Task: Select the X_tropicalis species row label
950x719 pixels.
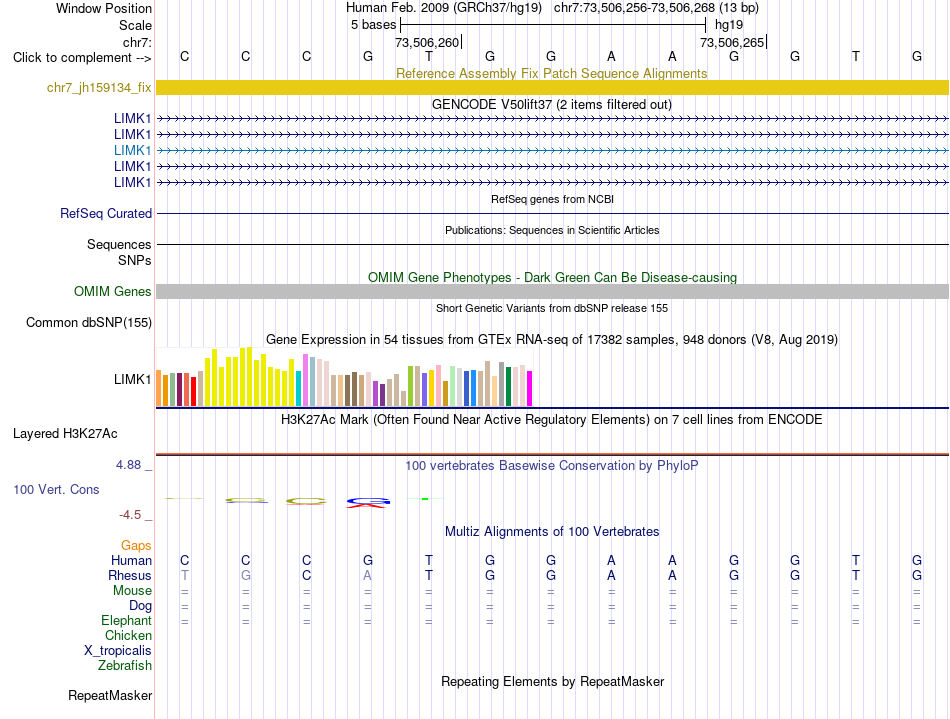Action: tap(118, 651)
